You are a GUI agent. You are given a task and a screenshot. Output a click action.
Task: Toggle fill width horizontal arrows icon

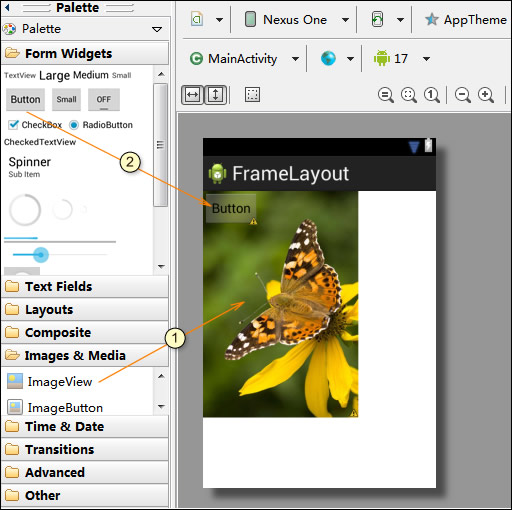[192, 95]
